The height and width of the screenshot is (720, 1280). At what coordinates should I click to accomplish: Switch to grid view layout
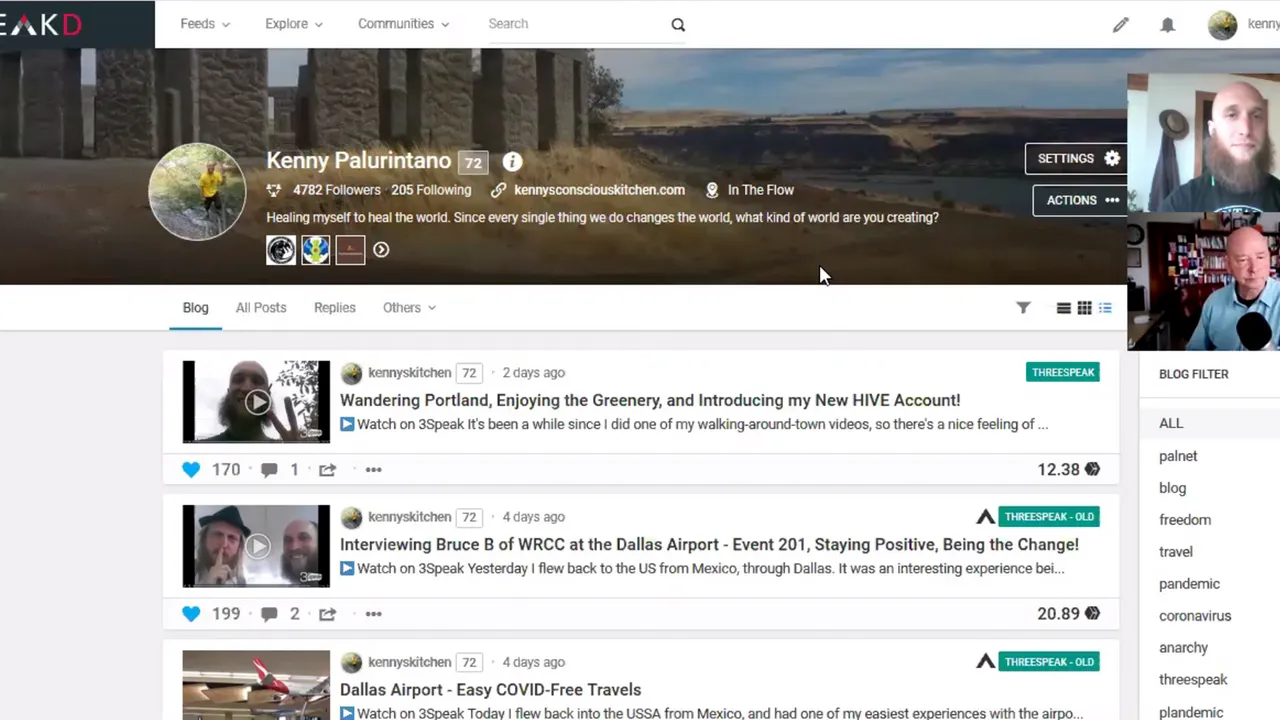(x=1084, y=308)
